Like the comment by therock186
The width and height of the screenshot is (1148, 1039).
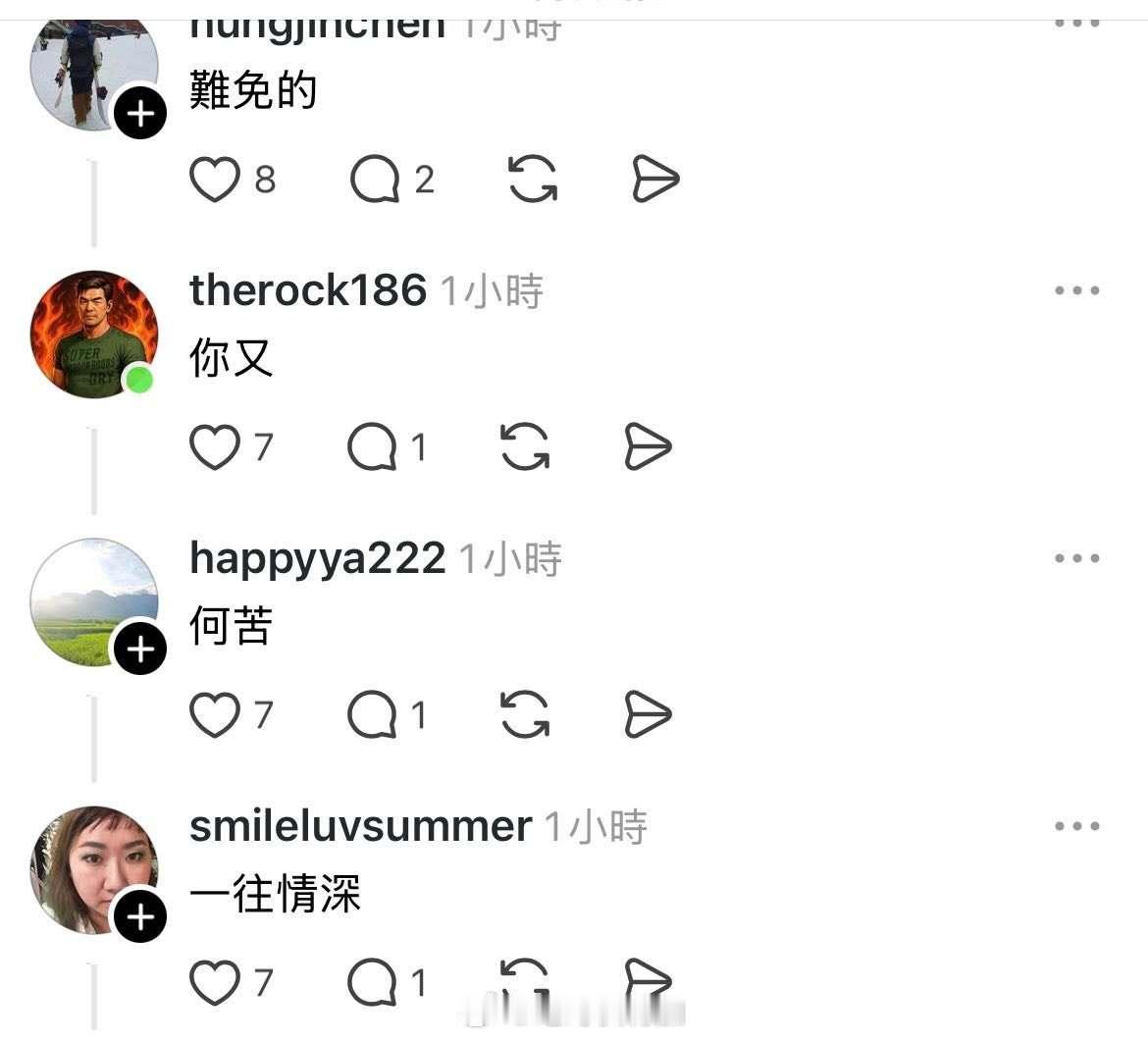(x=215, y=446)
